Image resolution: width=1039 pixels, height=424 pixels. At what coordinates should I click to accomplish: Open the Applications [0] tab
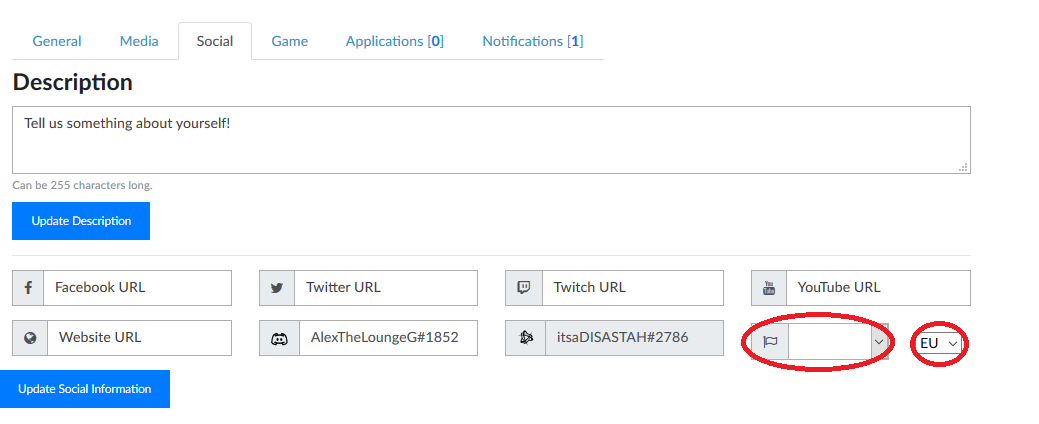395,41
